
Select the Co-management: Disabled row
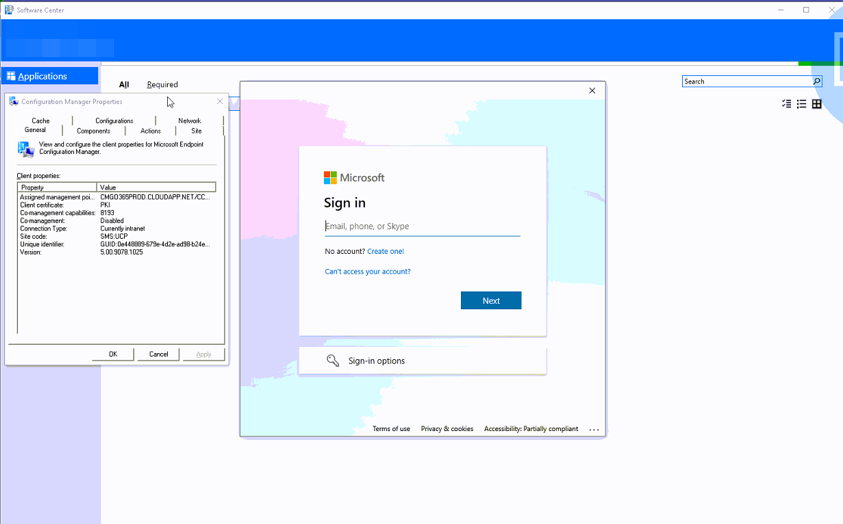pos(116,220)
